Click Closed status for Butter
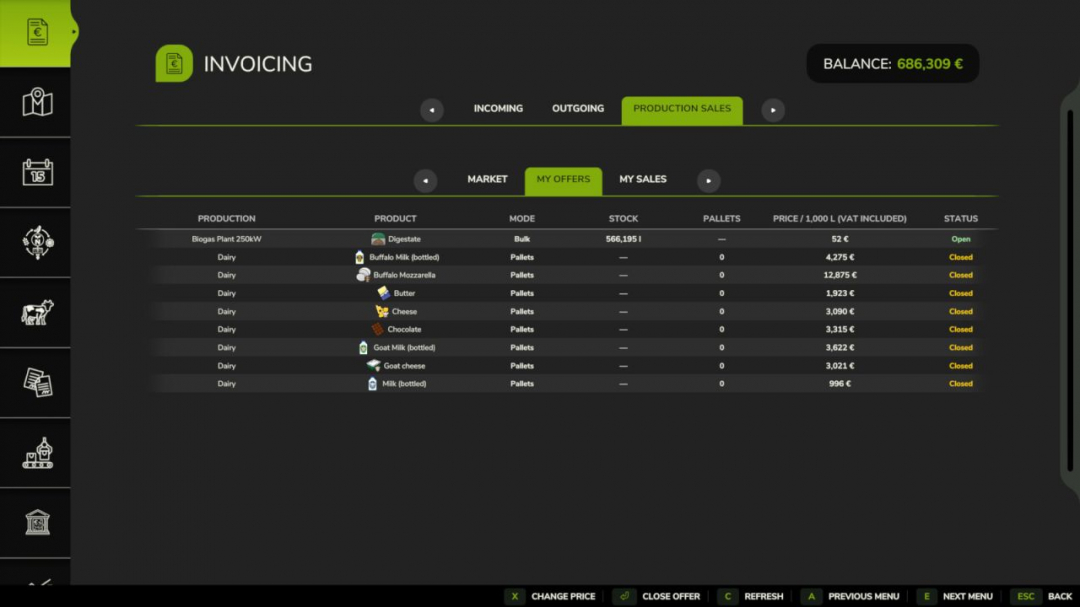 click(x=960, y=294)
